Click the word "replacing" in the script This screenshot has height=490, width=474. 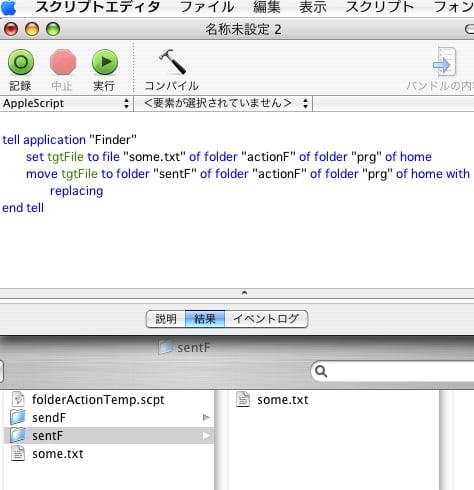click(76, 191)
